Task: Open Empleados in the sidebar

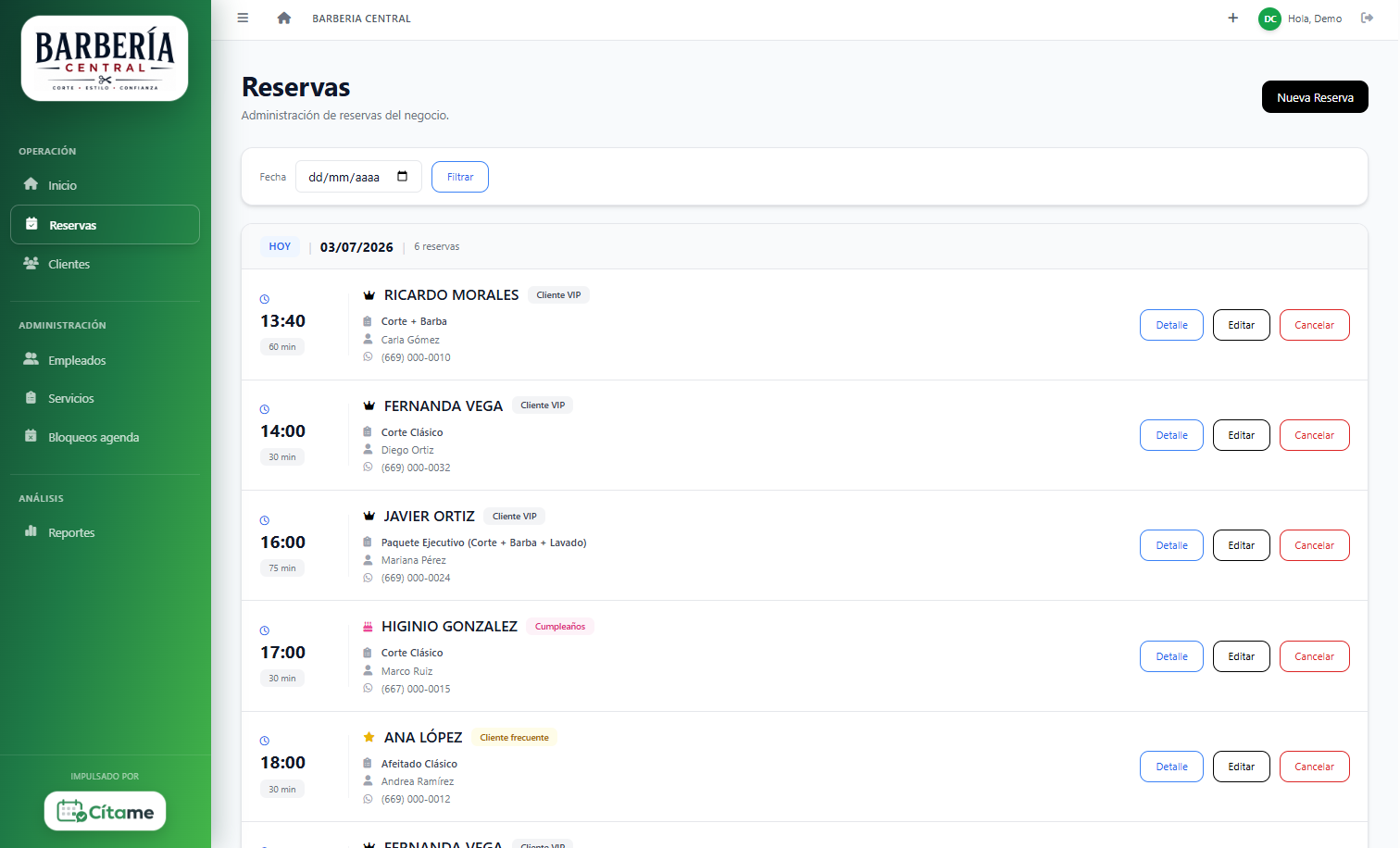Action: coord(105,360)
